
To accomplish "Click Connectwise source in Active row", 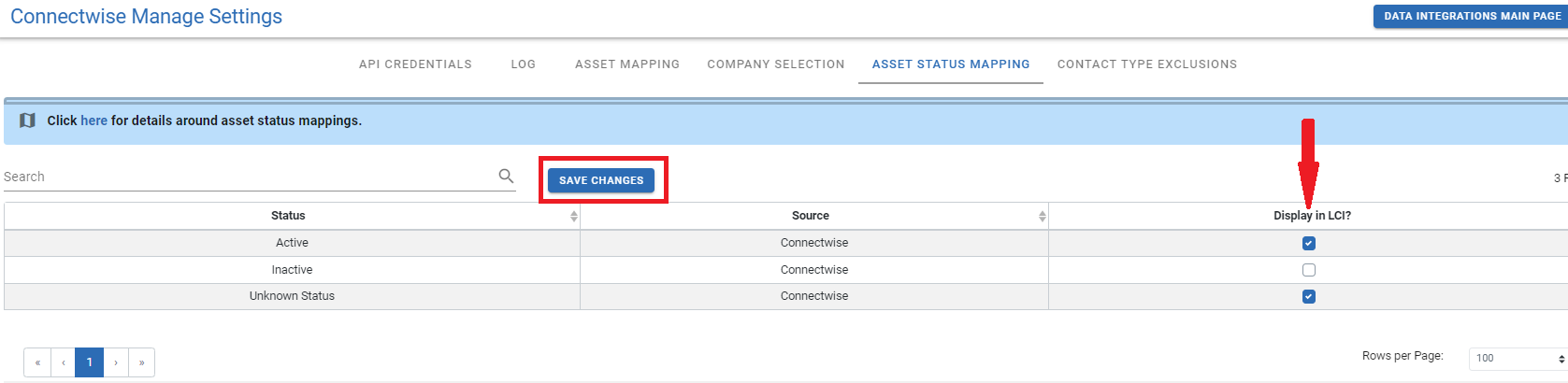I will pos(814,243).
